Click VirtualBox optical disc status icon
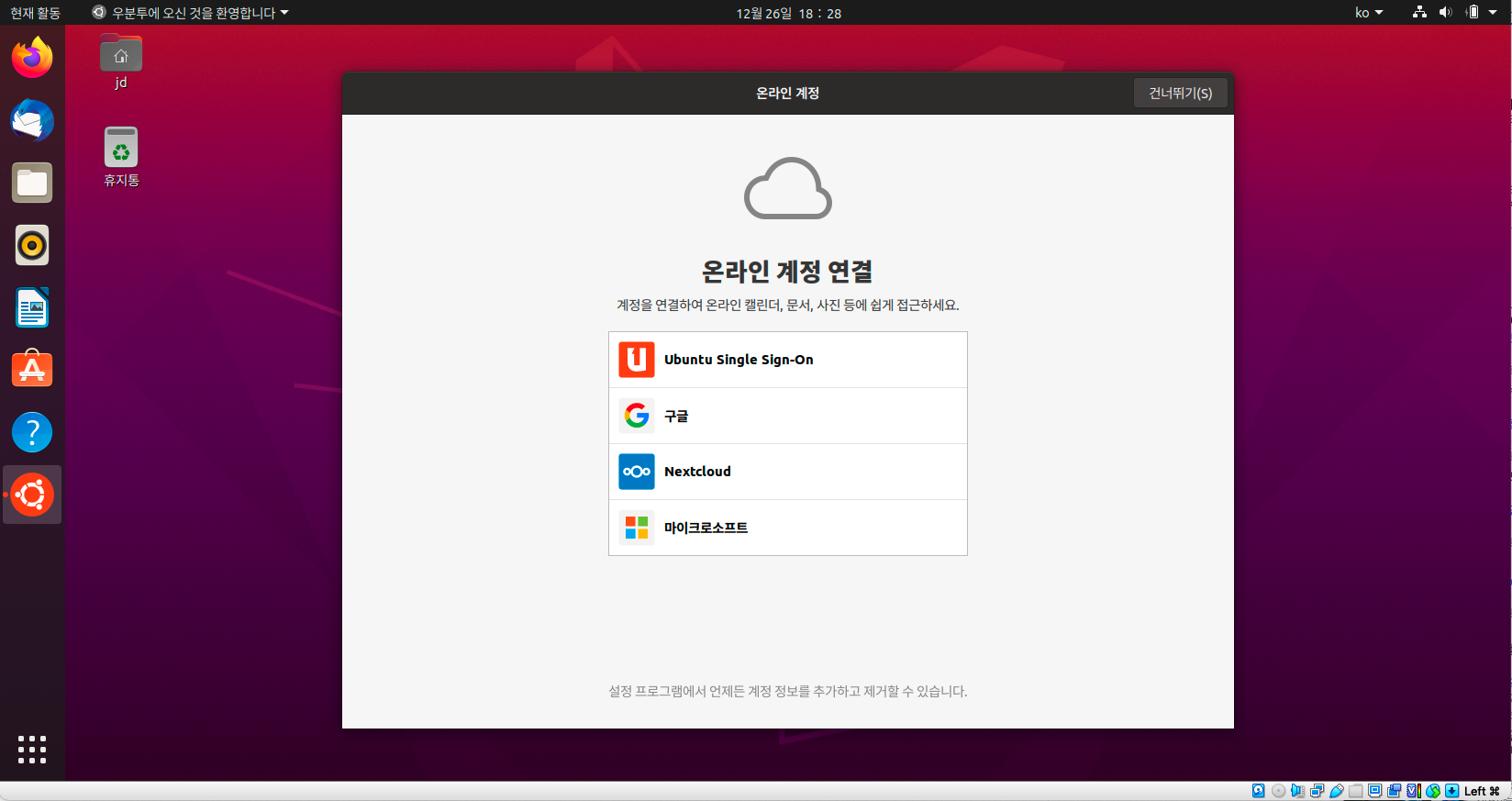Image resolution: width=1512 pixels, height=801 pixels. coord(1278,790)
